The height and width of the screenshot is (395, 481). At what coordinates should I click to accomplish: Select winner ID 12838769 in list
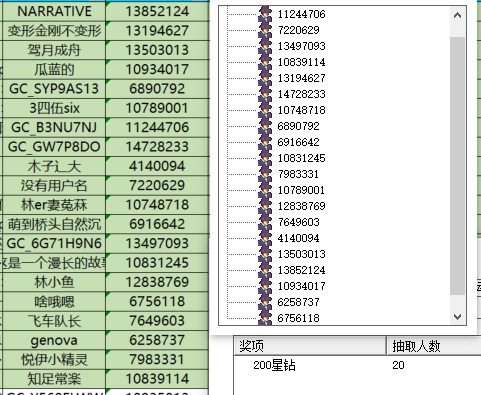click(301, 206)
